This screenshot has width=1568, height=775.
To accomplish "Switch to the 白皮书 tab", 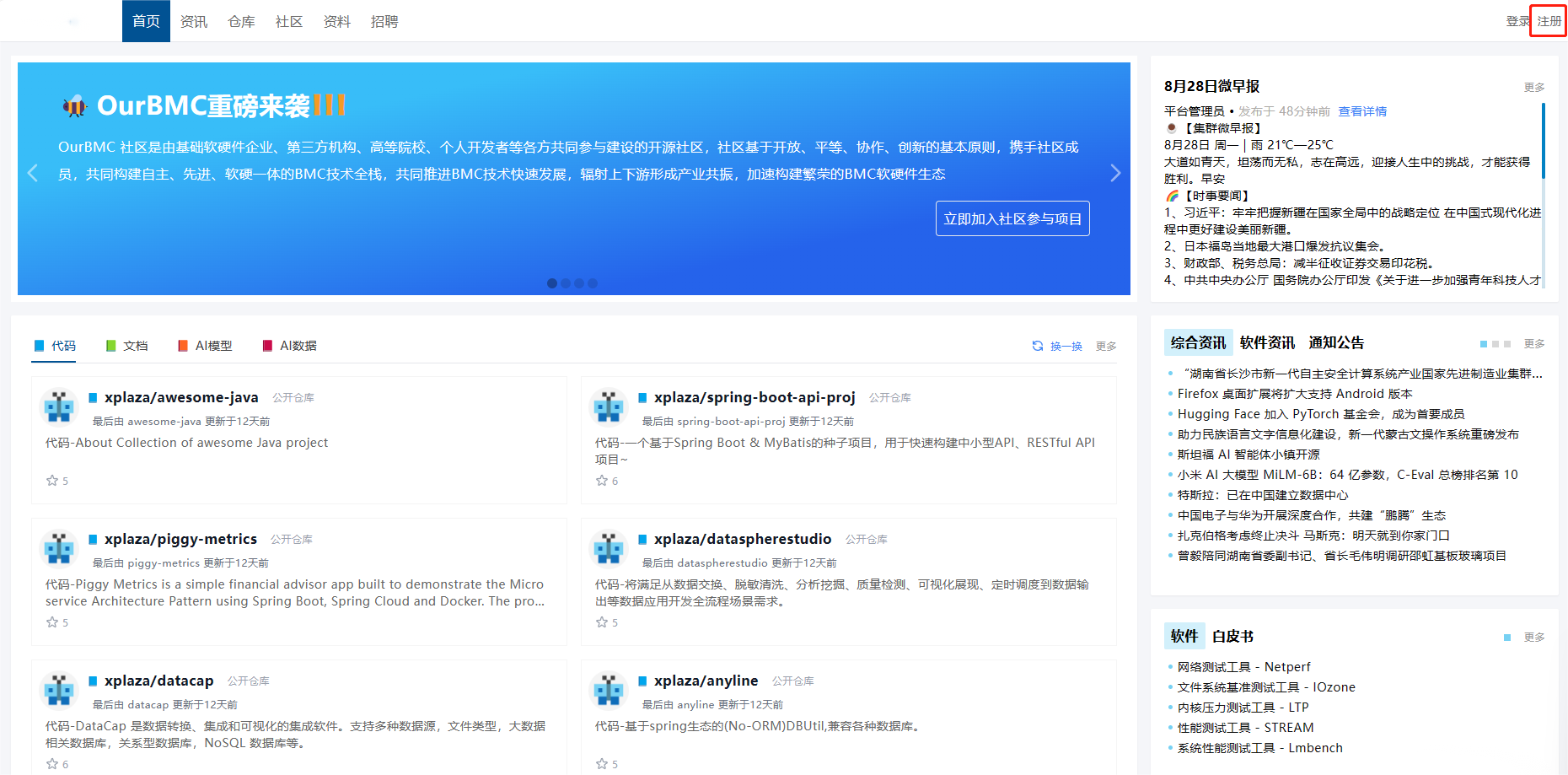I will click(1232, 637).
